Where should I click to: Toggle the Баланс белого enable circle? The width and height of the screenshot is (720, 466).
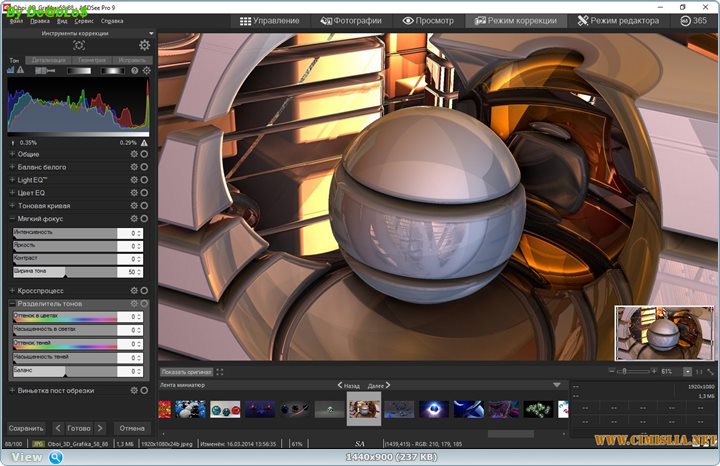(x=145, y=167)
